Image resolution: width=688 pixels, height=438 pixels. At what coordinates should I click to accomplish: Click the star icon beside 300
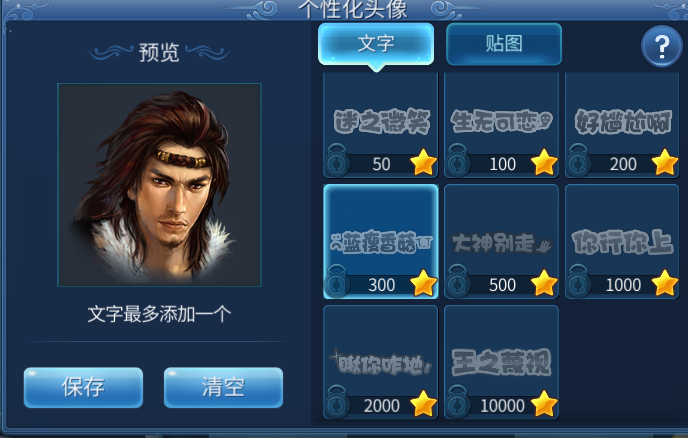(423, 283)
